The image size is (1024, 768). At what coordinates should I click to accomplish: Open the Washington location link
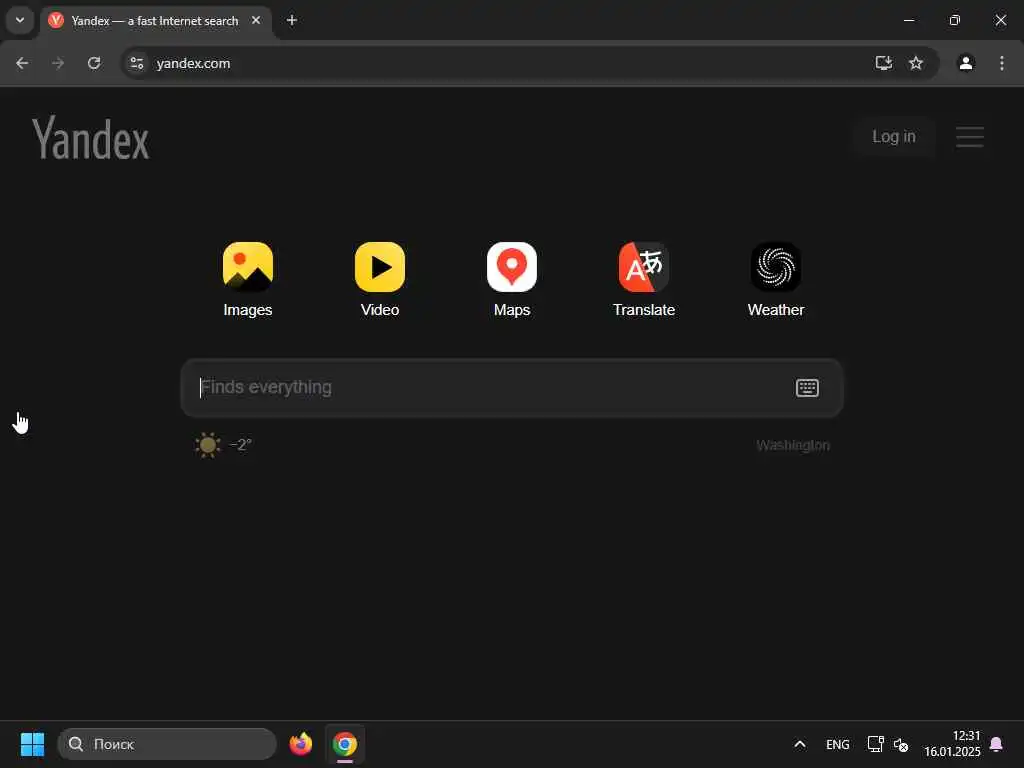[x=793, y=445]
